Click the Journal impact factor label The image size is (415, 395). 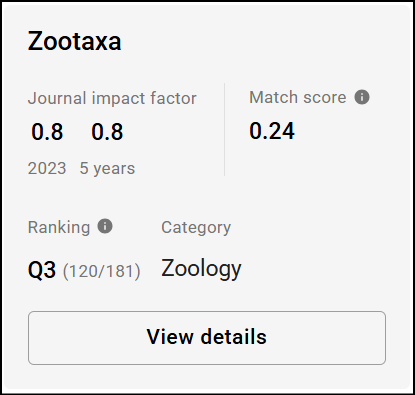point(112,98)
